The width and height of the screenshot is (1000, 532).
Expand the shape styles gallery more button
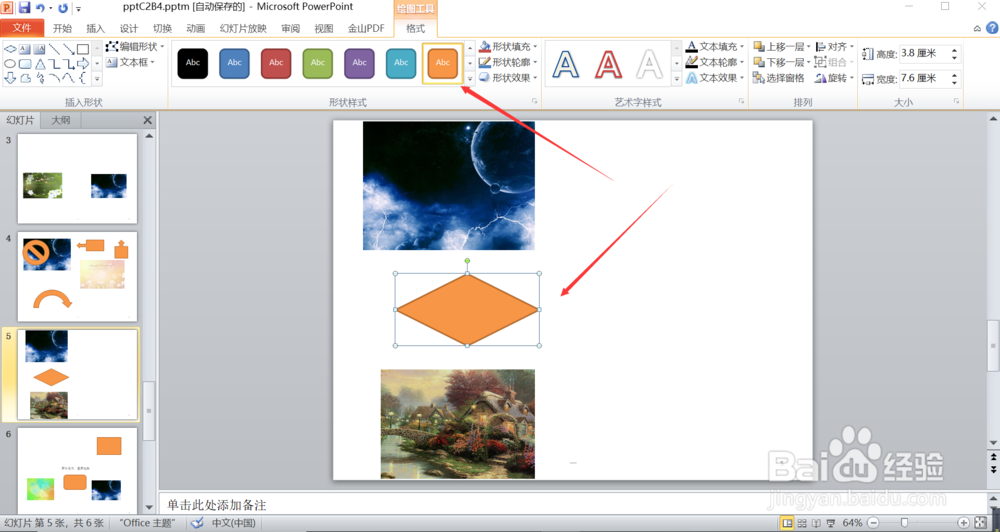tap(470, 79)
